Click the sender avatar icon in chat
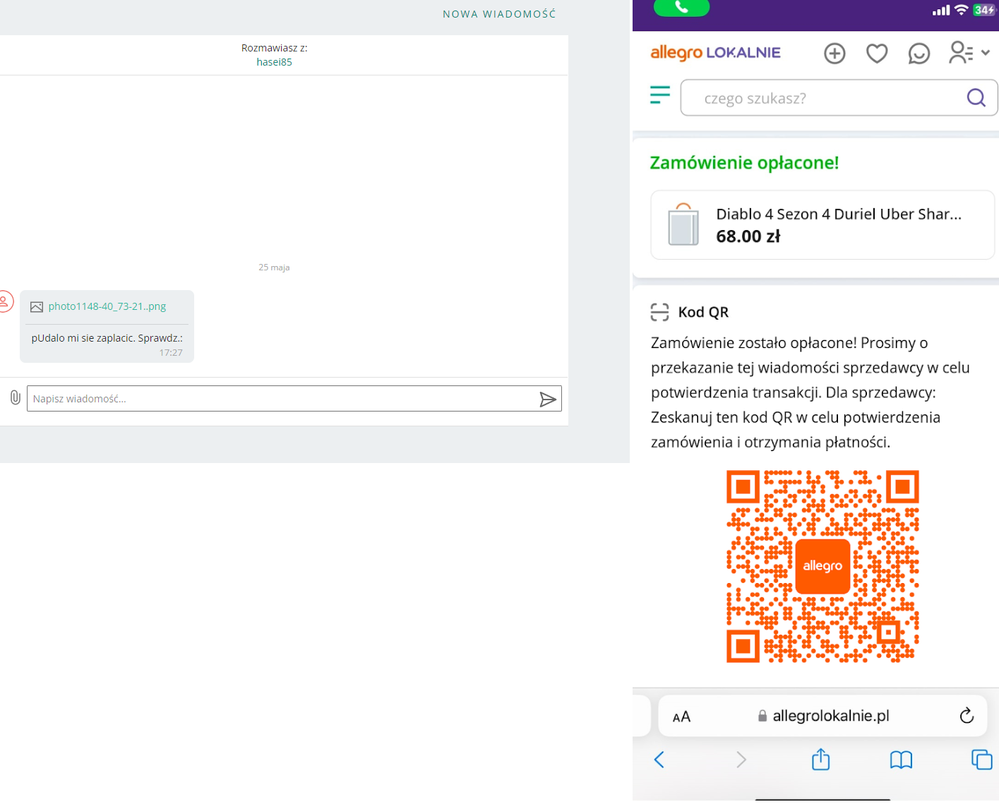999x804 pixels. pos(5,301)
